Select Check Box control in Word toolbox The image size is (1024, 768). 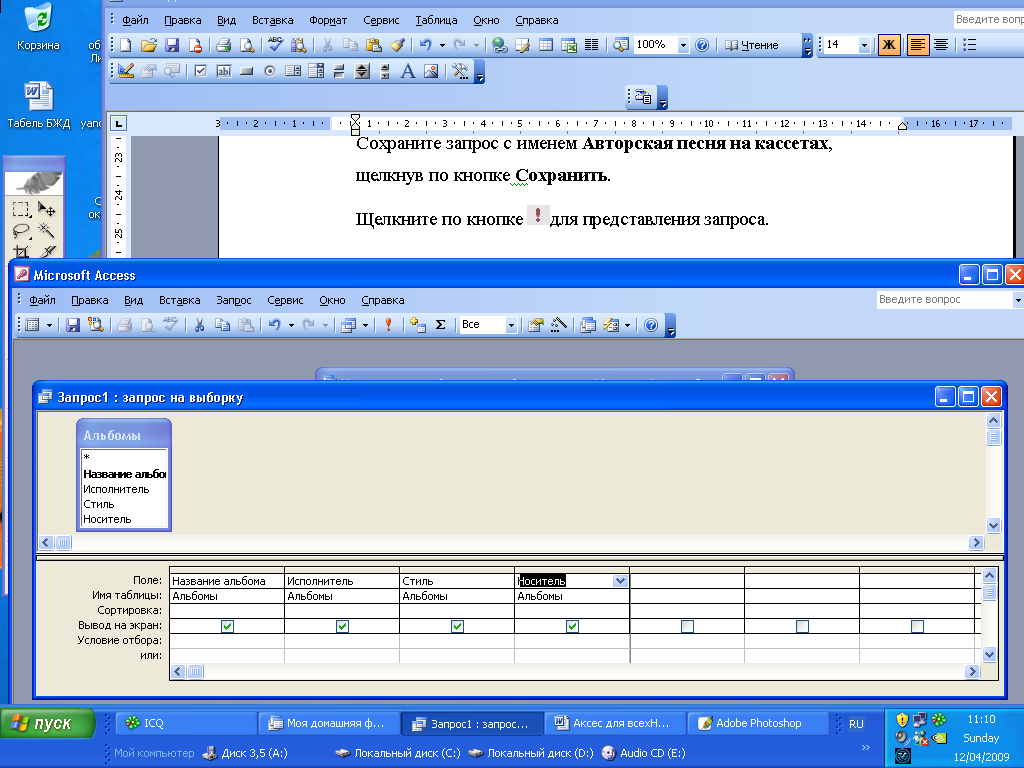(200, 71)
